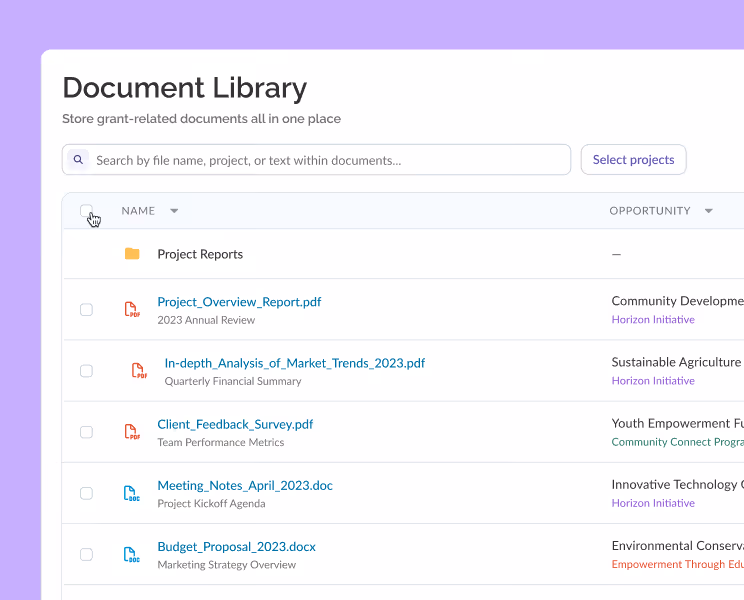Click PDF icon for Project_Overview_Report.pdf
Viewport: 744px width, 600px height.
click(x=132, y=309)
